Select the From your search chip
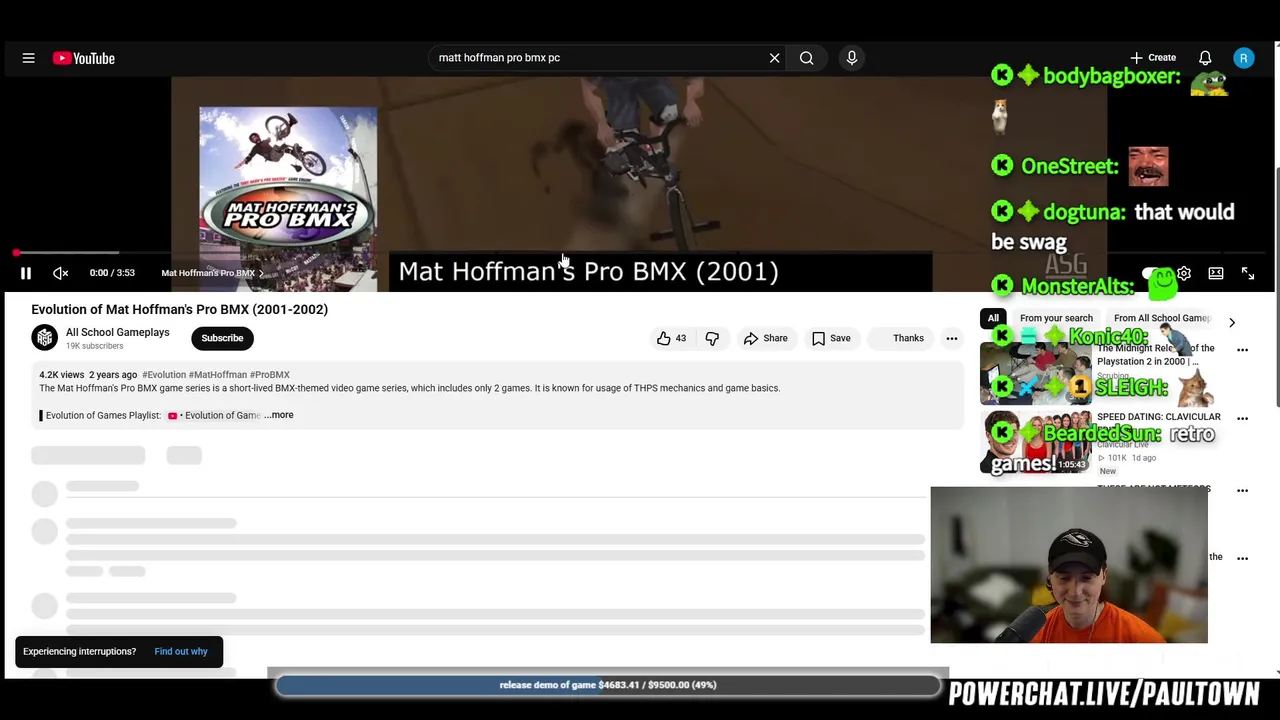 coord(1056,318)
